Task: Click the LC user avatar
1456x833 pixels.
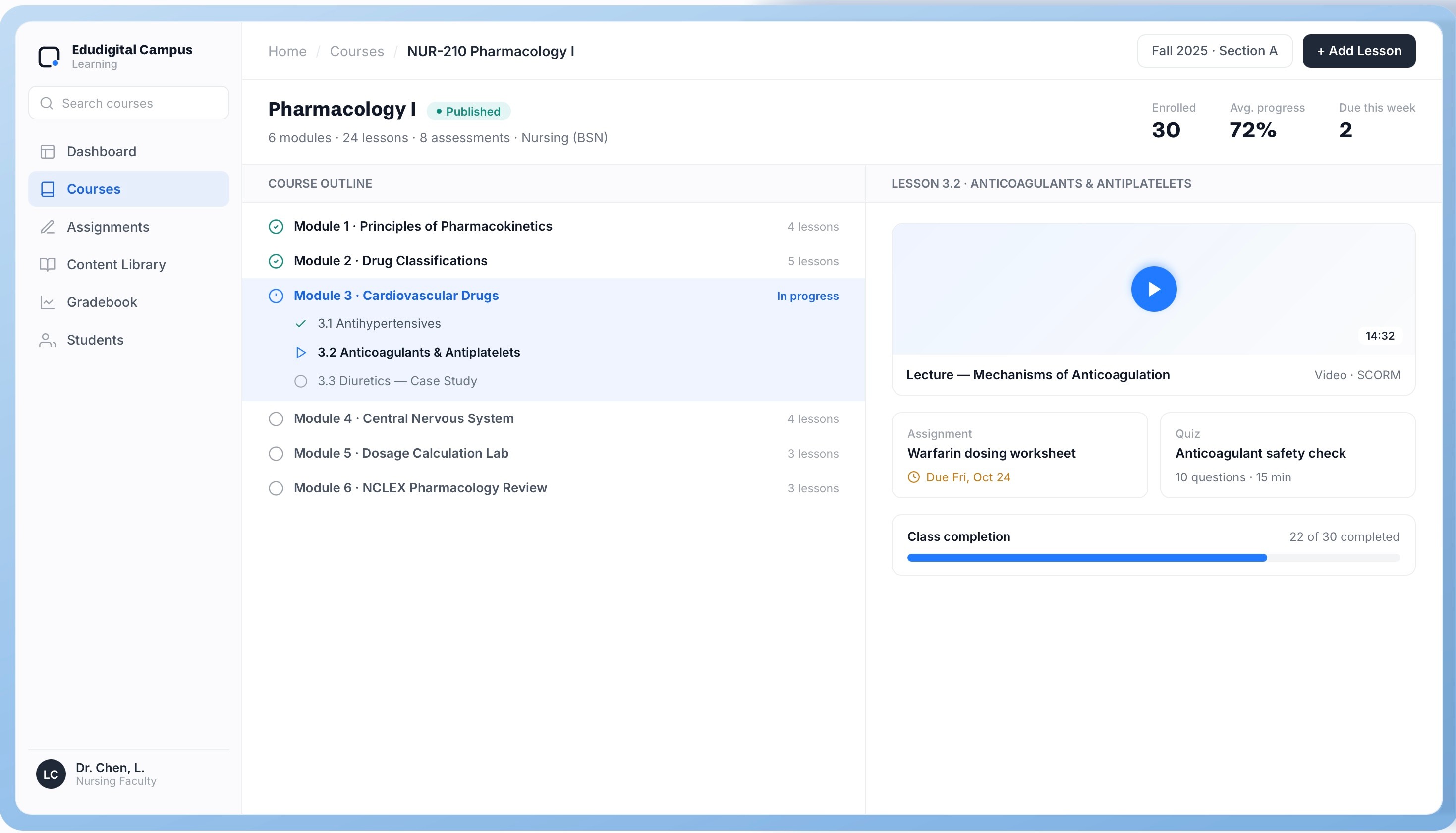Action: [51, 774]
